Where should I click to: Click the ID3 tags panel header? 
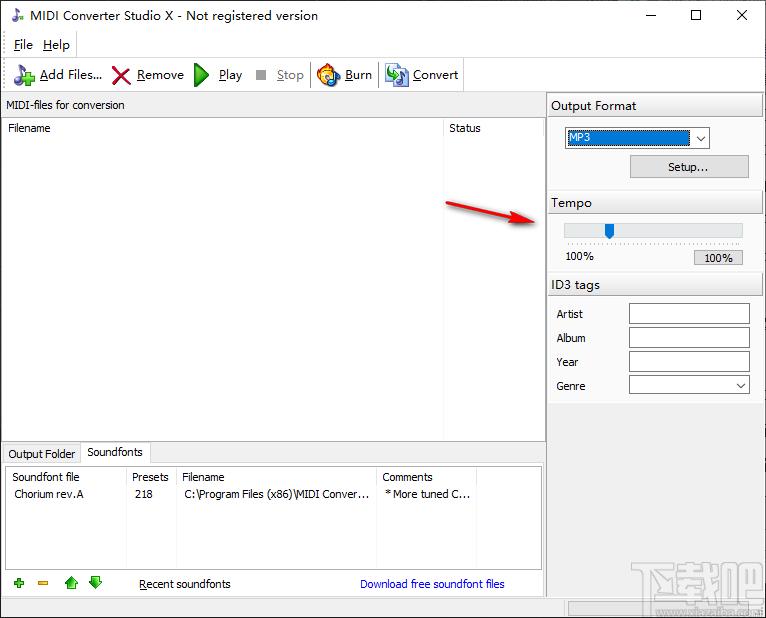click(655, 284)
